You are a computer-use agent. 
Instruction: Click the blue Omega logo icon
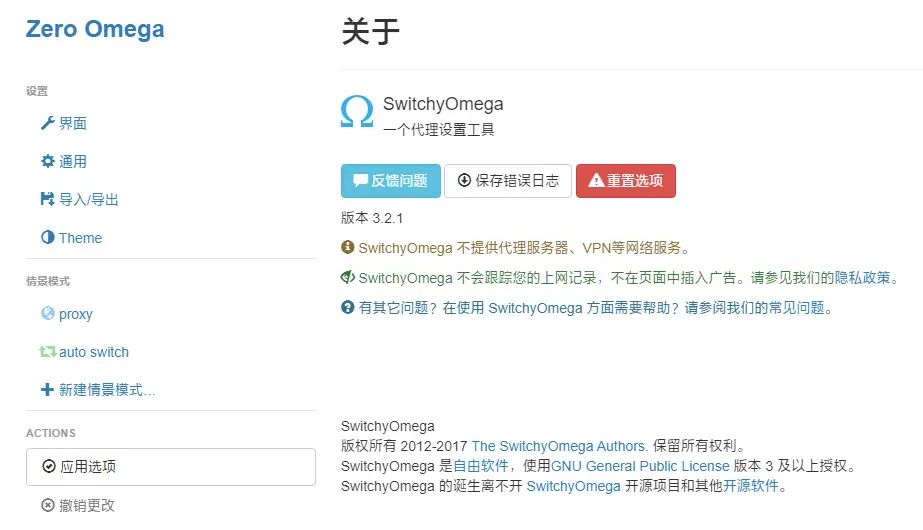click(357, 111)
